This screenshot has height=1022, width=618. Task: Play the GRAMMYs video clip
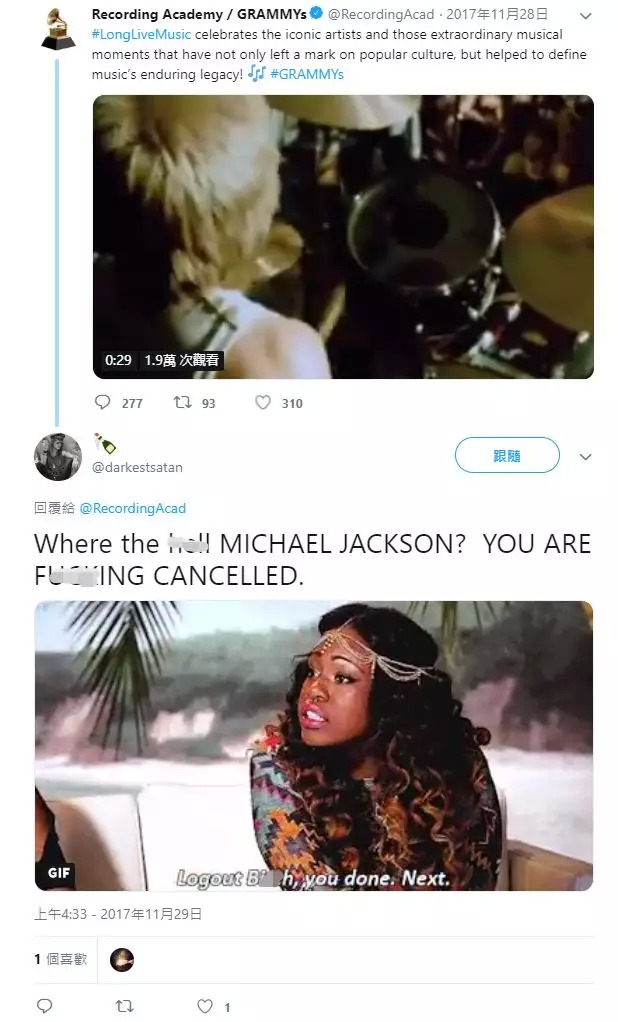tap(344, 237)
